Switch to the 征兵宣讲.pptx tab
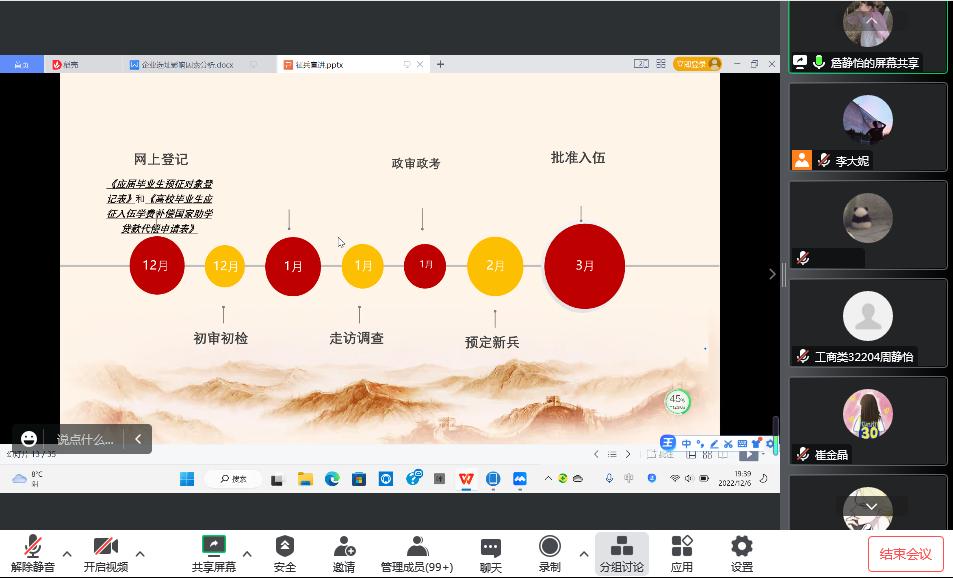This screenshot has height=578, width=953. tap(340, 64)
